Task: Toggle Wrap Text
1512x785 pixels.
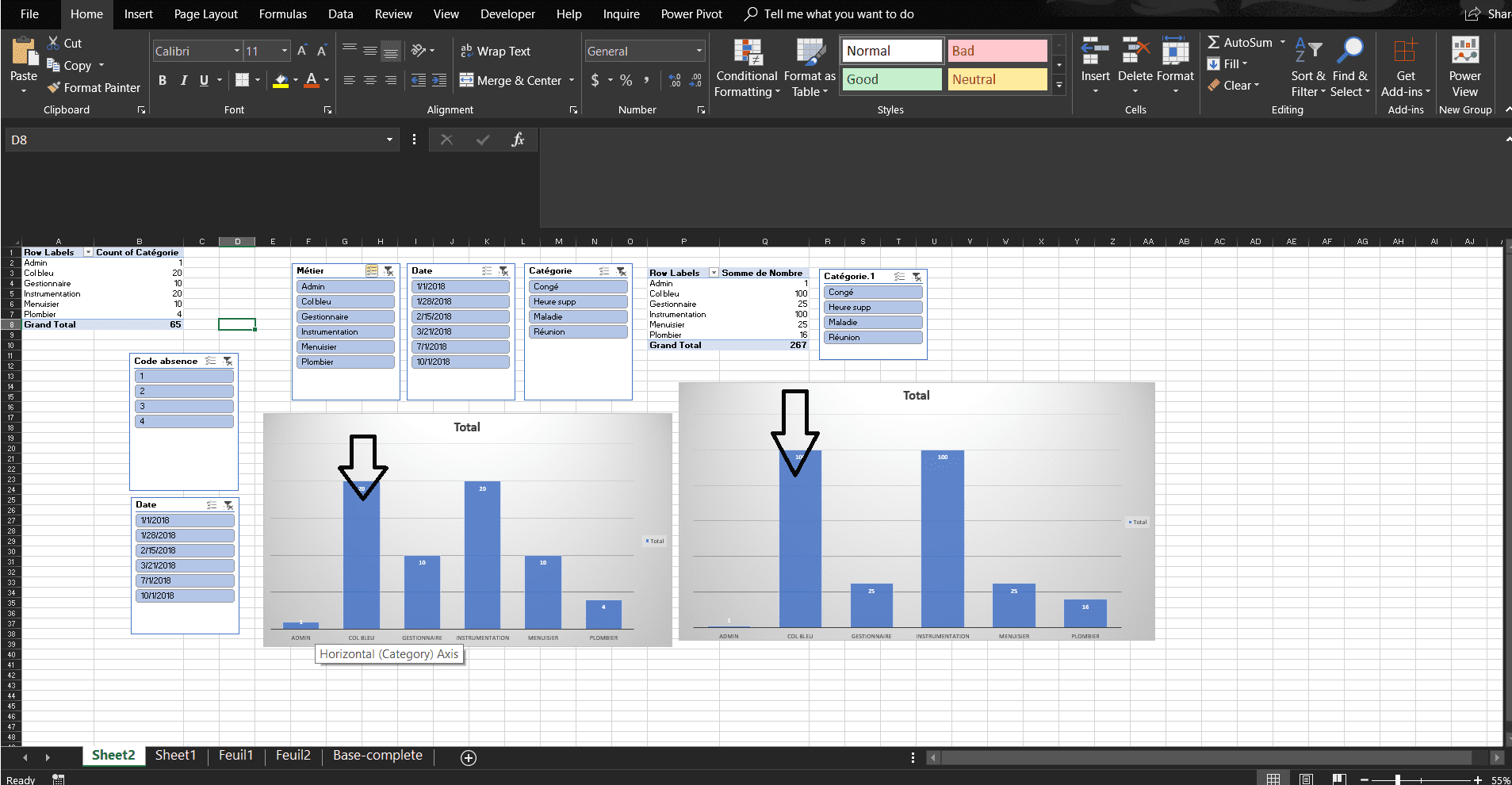Action: pos(496,52)
